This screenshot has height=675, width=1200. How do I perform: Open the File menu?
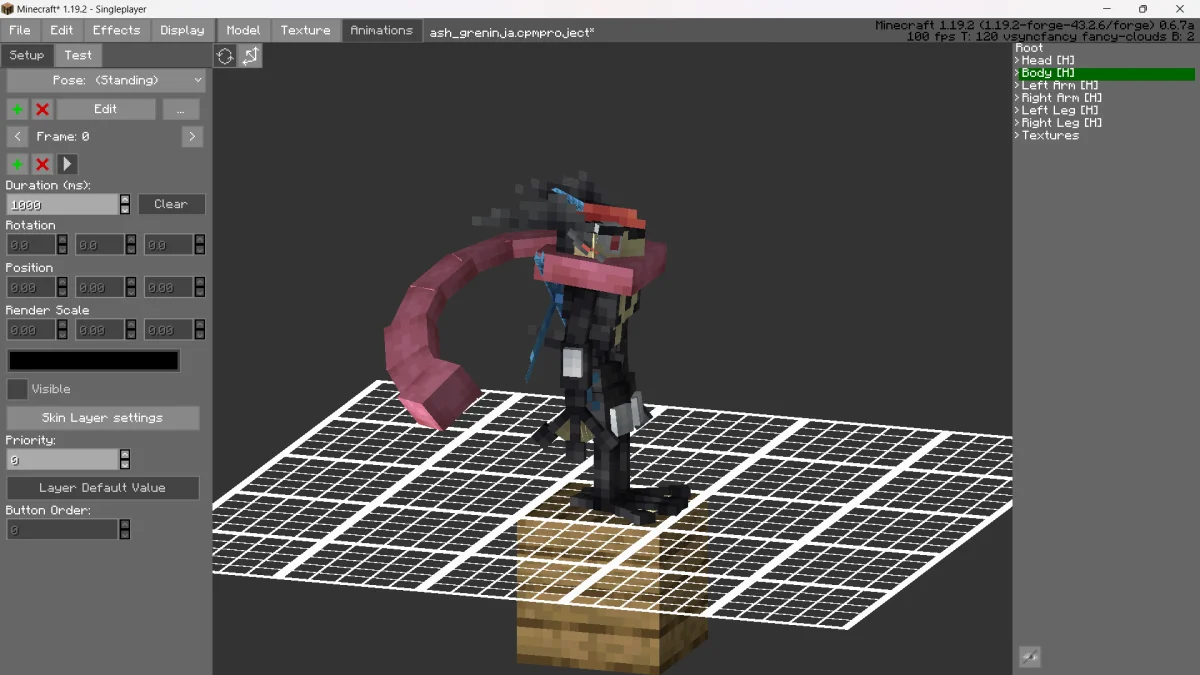20,30
